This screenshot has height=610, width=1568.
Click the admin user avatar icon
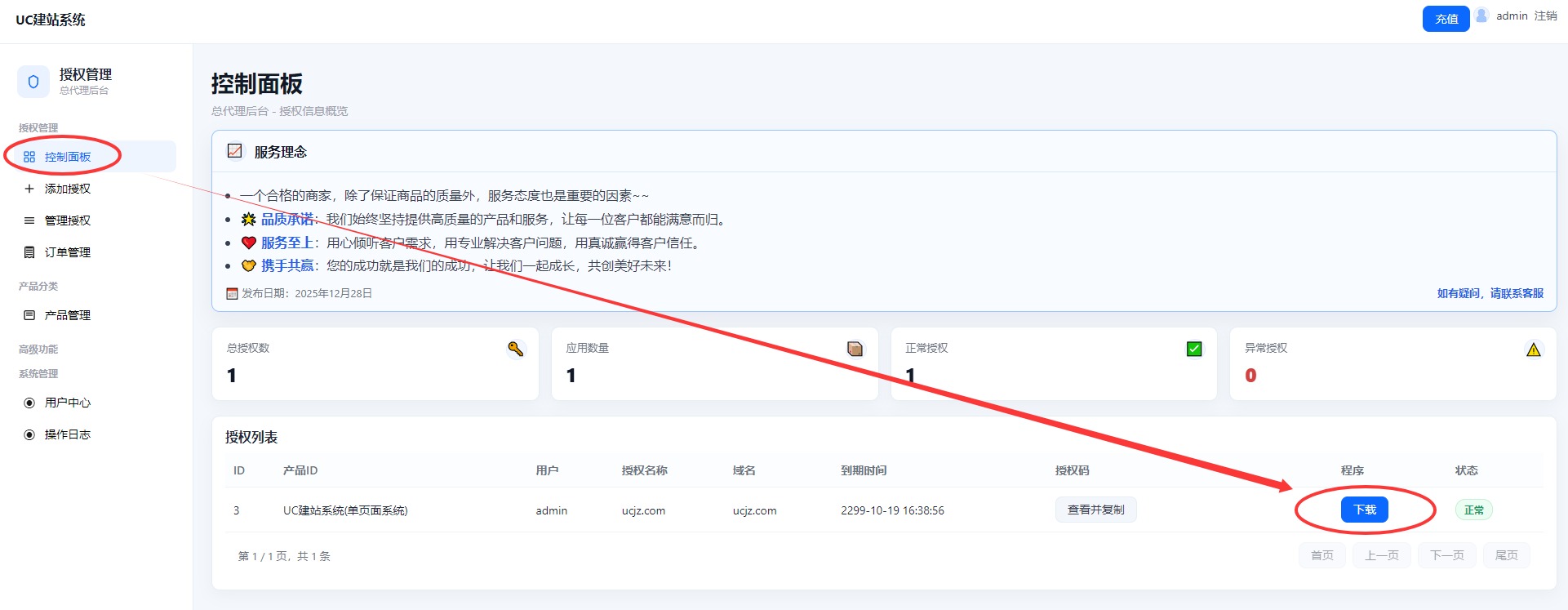coord(1481,16)
